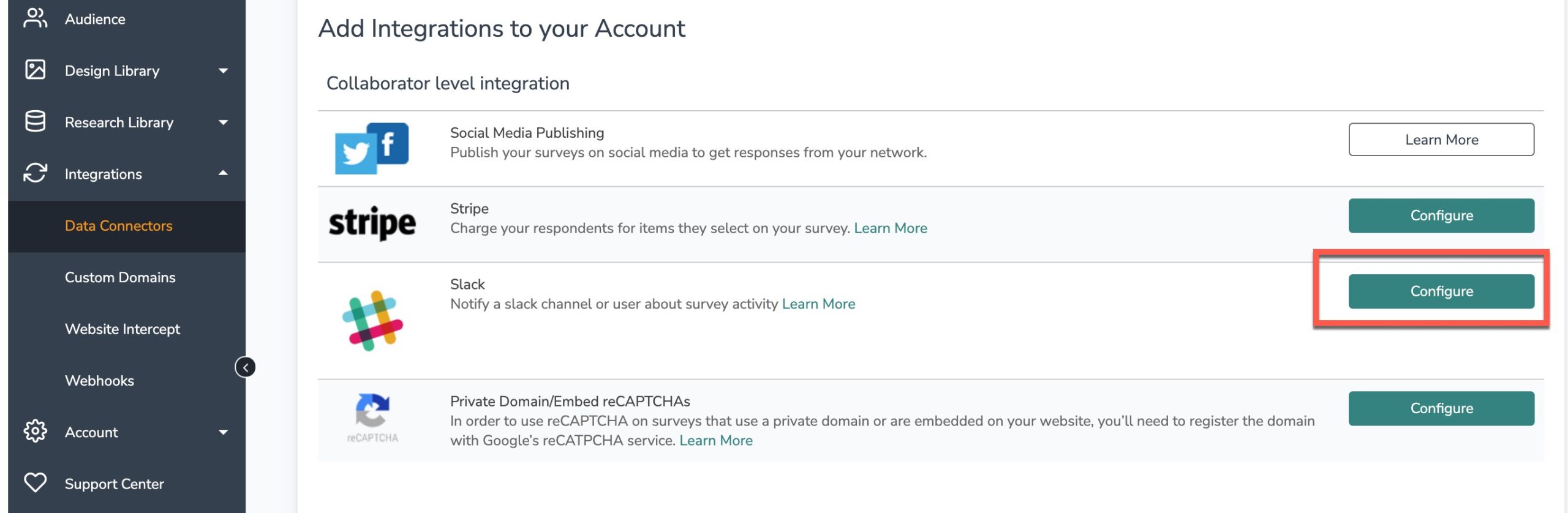This screenshot has height=513, width=1568.
Task: Click the Support Center heart icon
Action: pyautogui.click(x=35, y=482)
